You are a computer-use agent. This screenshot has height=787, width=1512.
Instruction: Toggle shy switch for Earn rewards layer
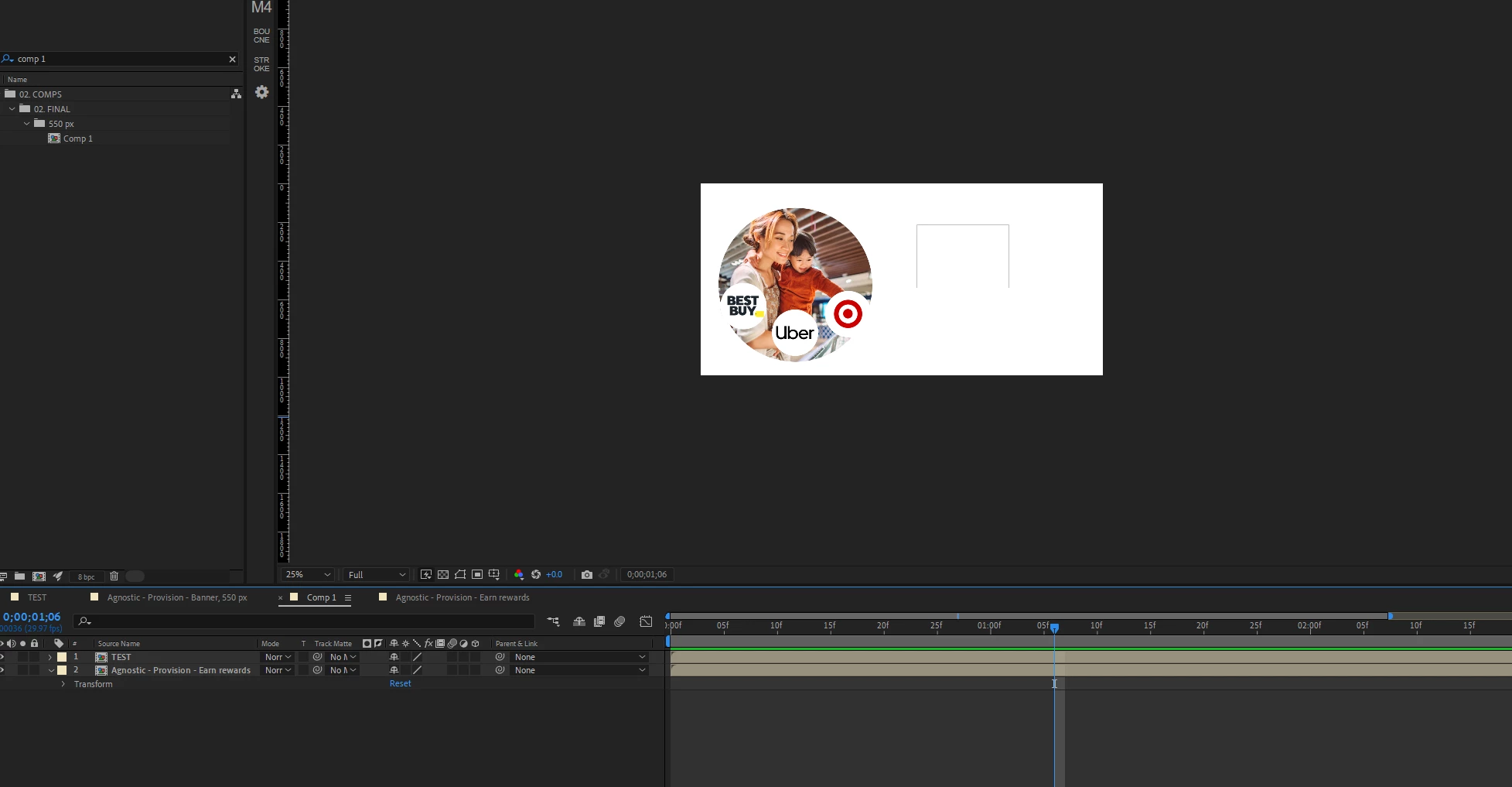[x=394, y=670]
